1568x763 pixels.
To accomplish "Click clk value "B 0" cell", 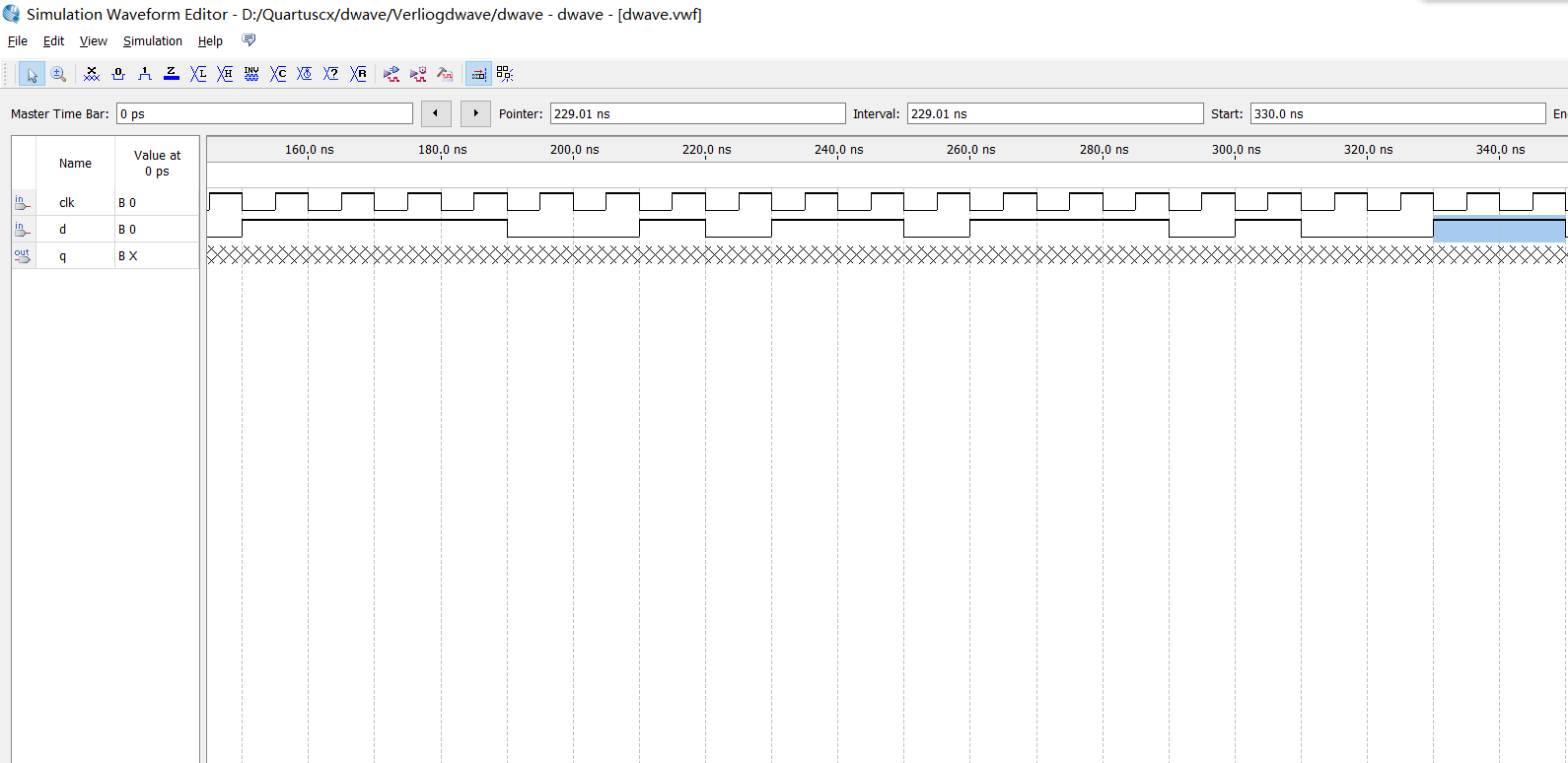I will pyautogui.click(x=157, y=203).
